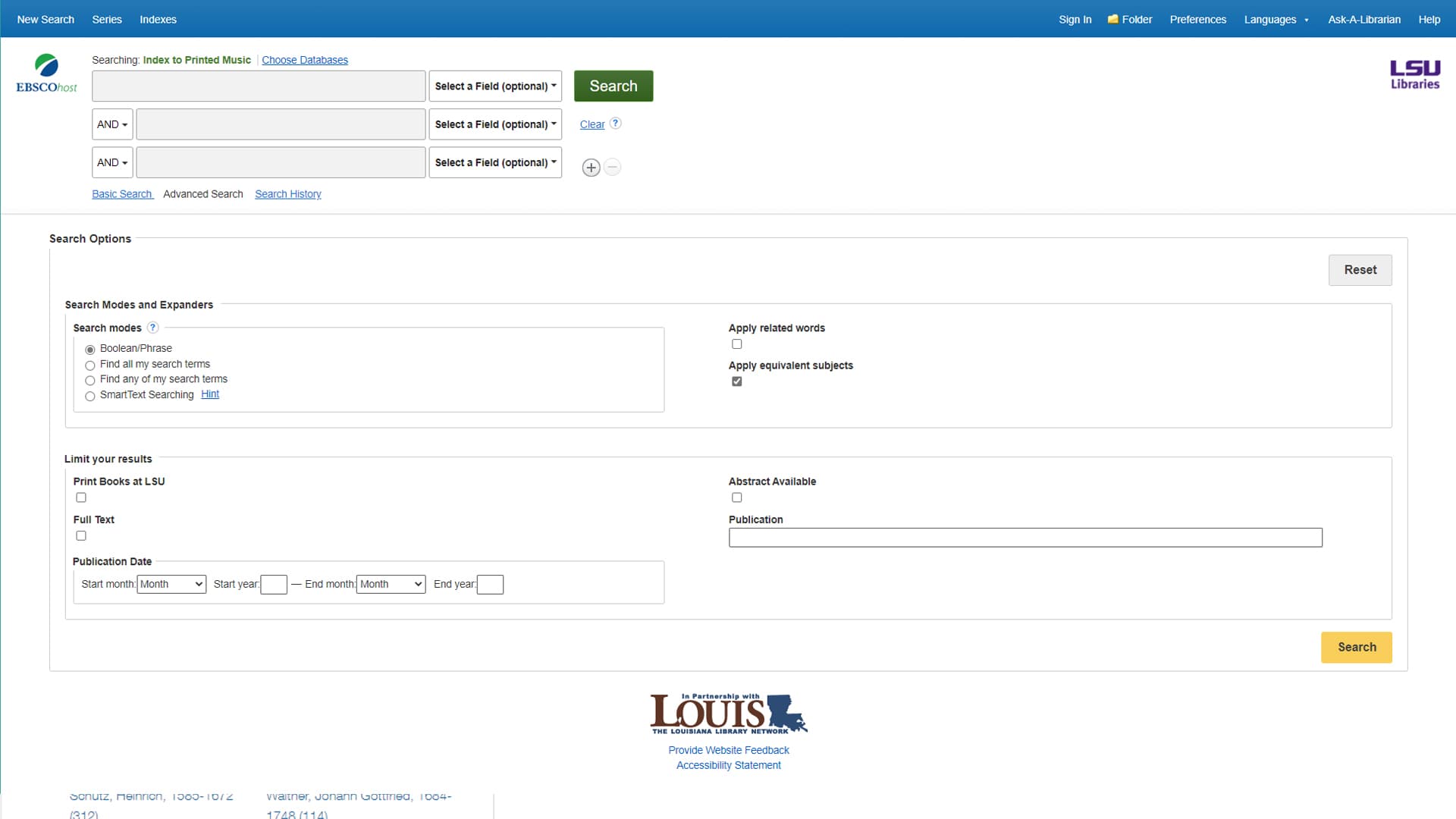Open the SmartText Hint link

pos(210,394)
